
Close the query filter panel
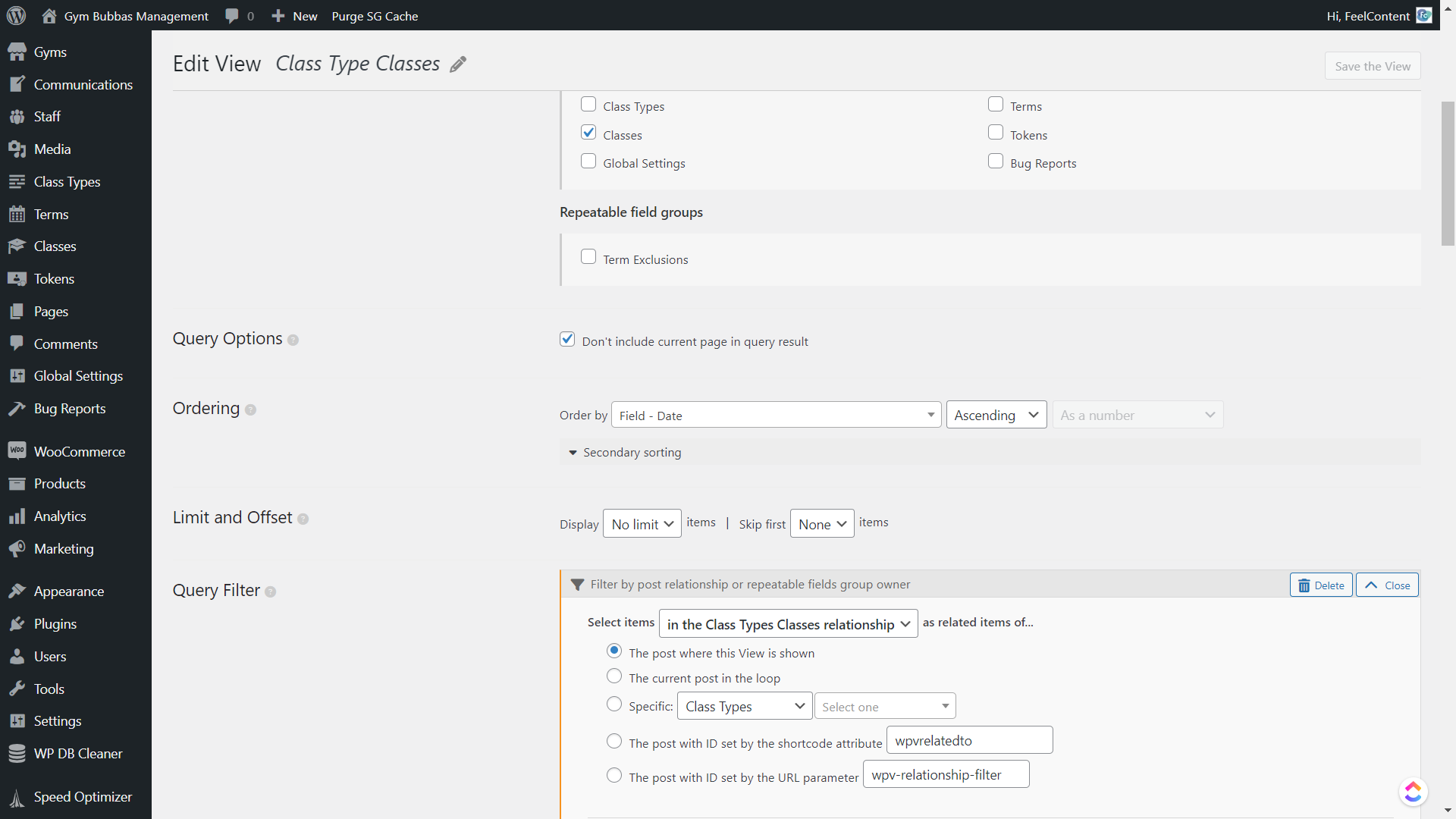pyautogui.click(x=1387, y=585)
